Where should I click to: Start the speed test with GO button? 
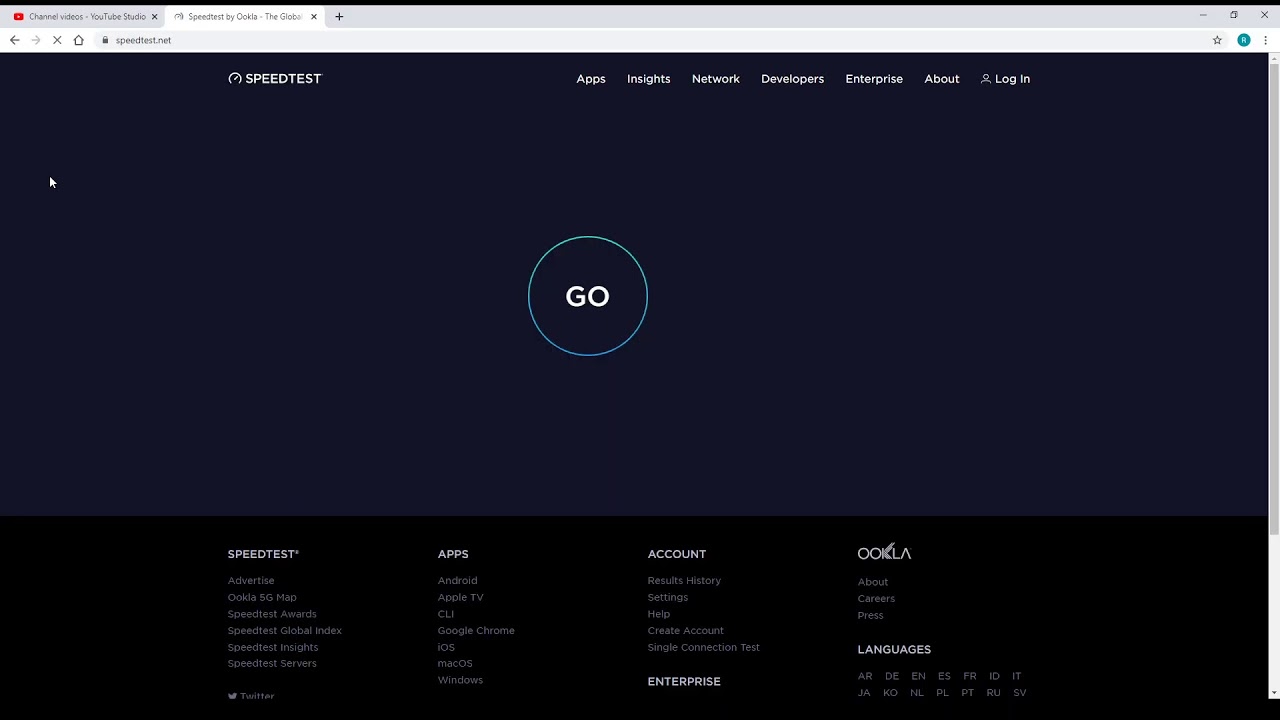click(x=588, y=296)
